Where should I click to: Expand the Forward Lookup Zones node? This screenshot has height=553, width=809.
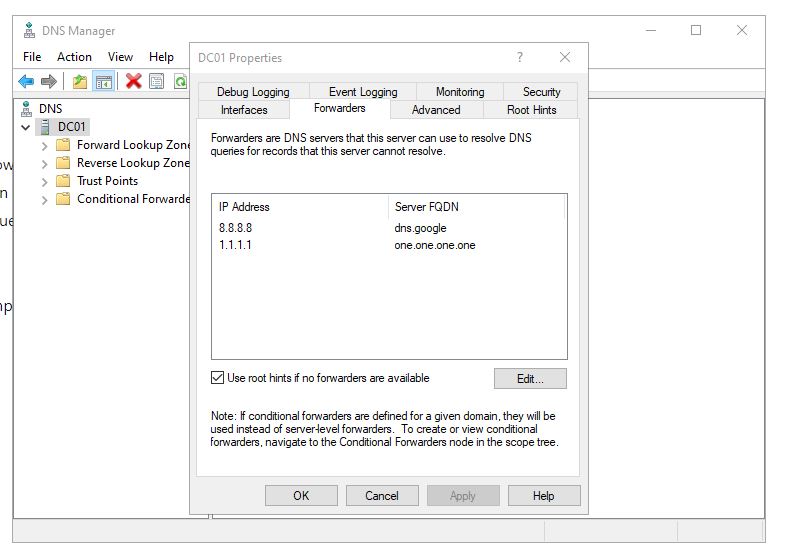pos(44,146)
